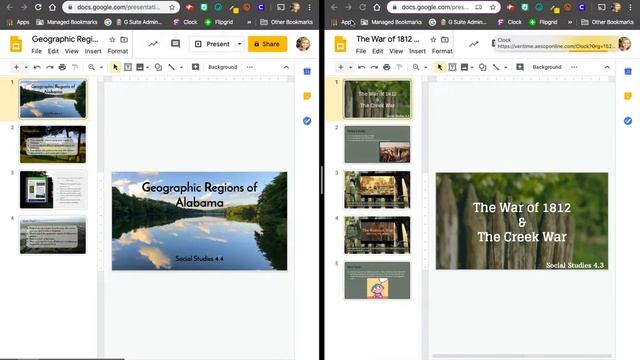Image resolution: width=640 pixels, height=360 pixels.
Task: Open Edit menu in Geographic Regions window
Action: point(53,51)
